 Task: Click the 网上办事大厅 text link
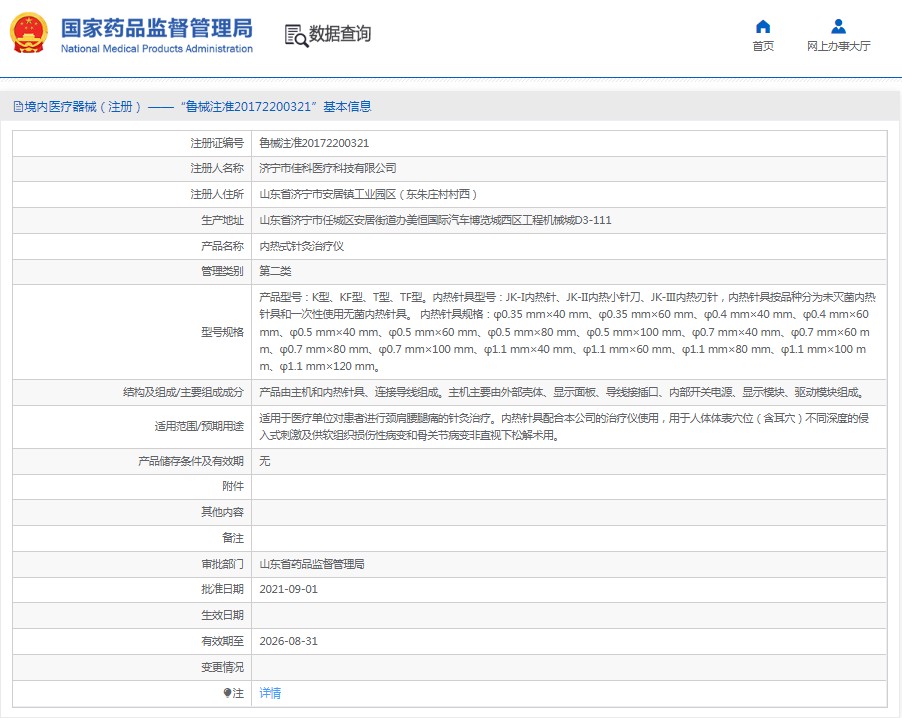point(838,46)
